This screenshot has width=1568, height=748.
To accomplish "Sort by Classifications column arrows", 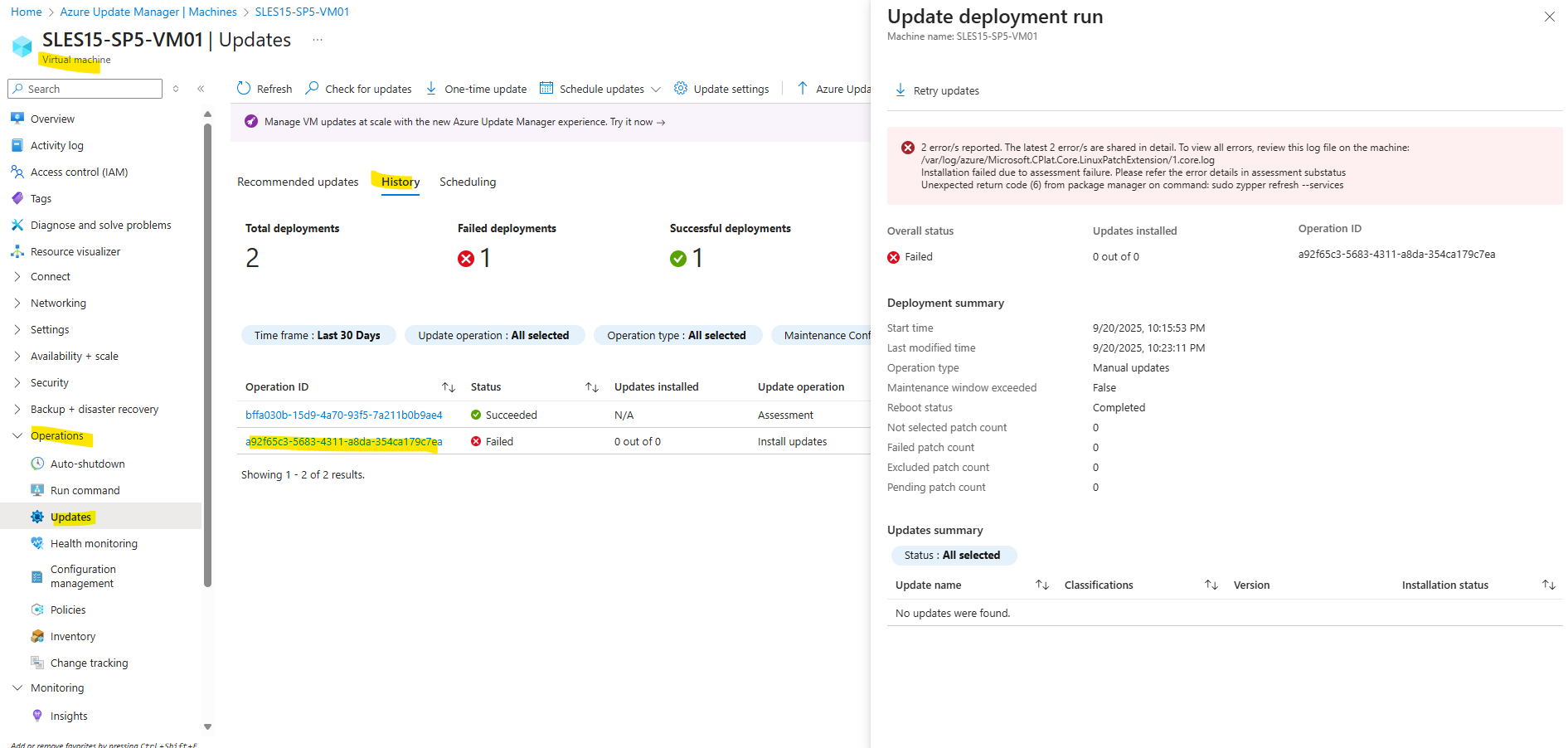I will pyautogui.click(x=1211, y=585).
